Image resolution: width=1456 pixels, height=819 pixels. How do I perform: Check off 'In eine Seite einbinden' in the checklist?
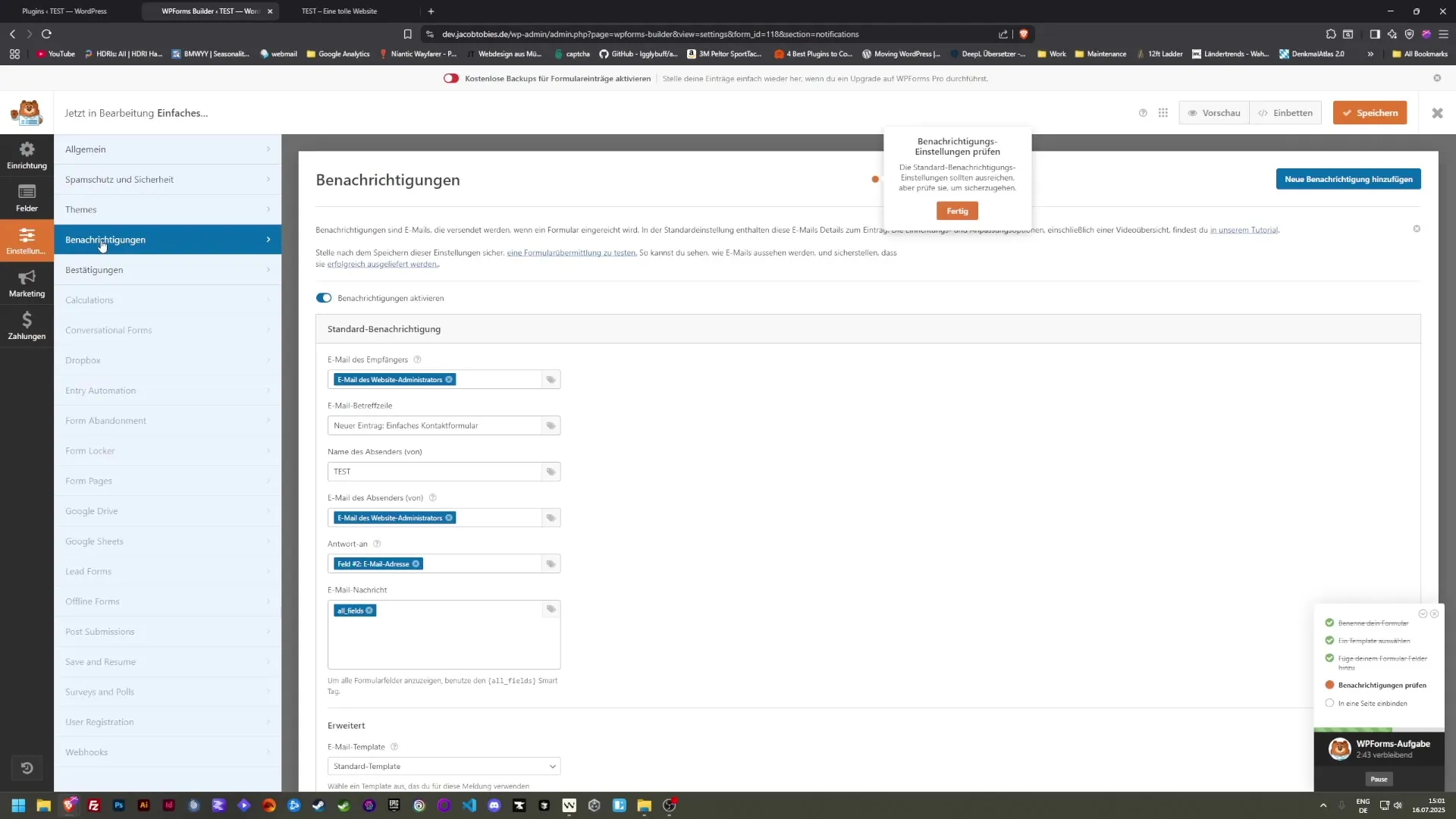(1330, 702)
